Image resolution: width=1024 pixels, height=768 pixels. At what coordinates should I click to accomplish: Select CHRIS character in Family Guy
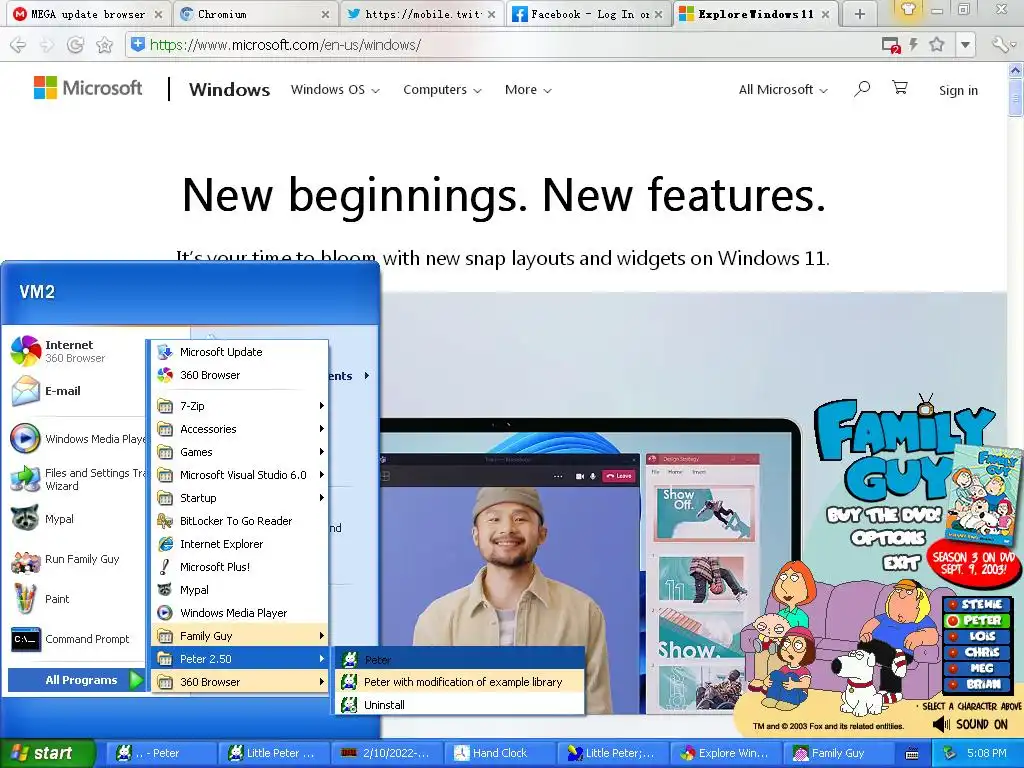pos(976,652)
